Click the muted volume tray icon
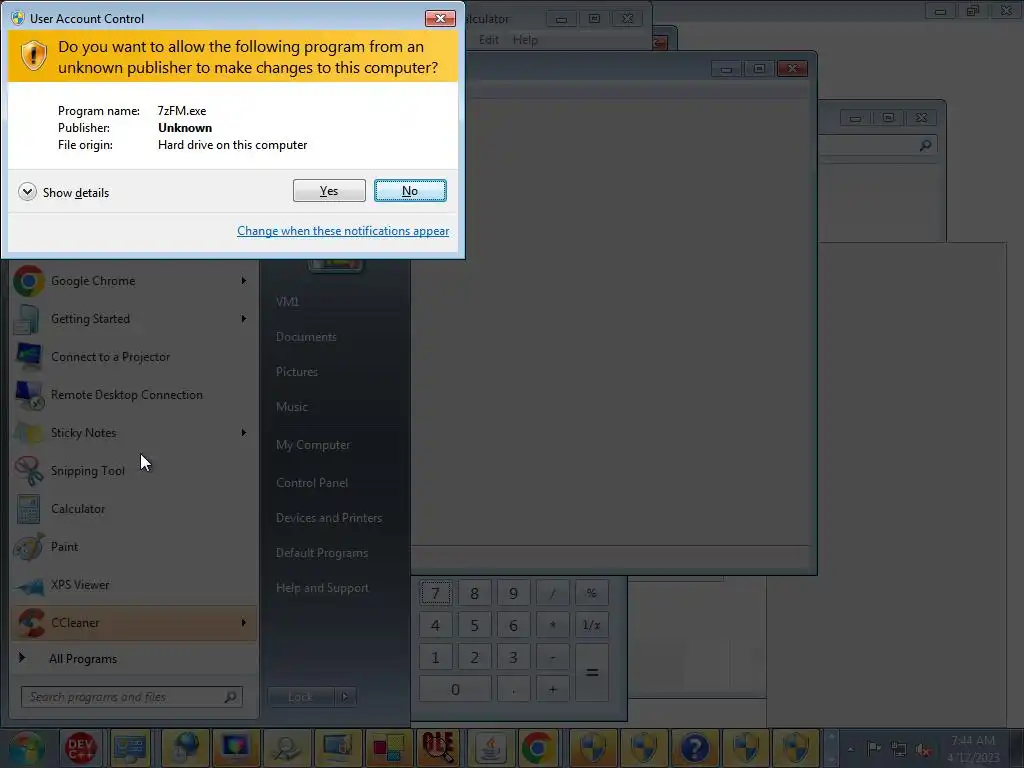1024x768 pixels. [x=923, y=749]
